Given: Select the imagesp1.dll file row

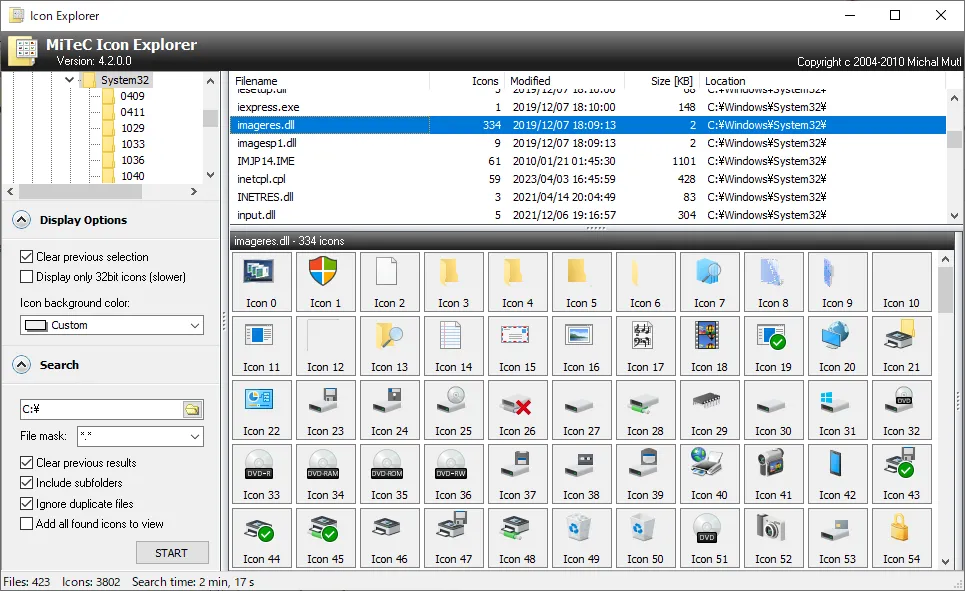Looking at the screenshot, I should click(x=588, y=143).
